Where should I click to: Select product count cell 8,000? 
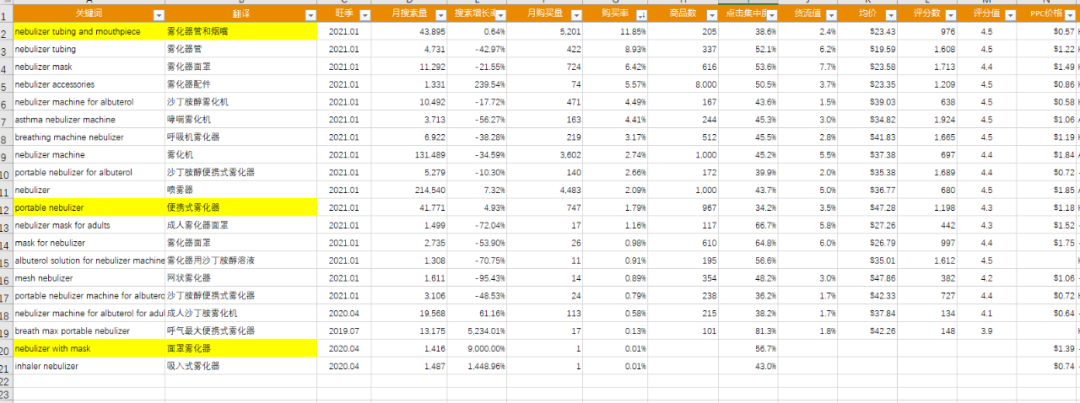coord(683,84)
